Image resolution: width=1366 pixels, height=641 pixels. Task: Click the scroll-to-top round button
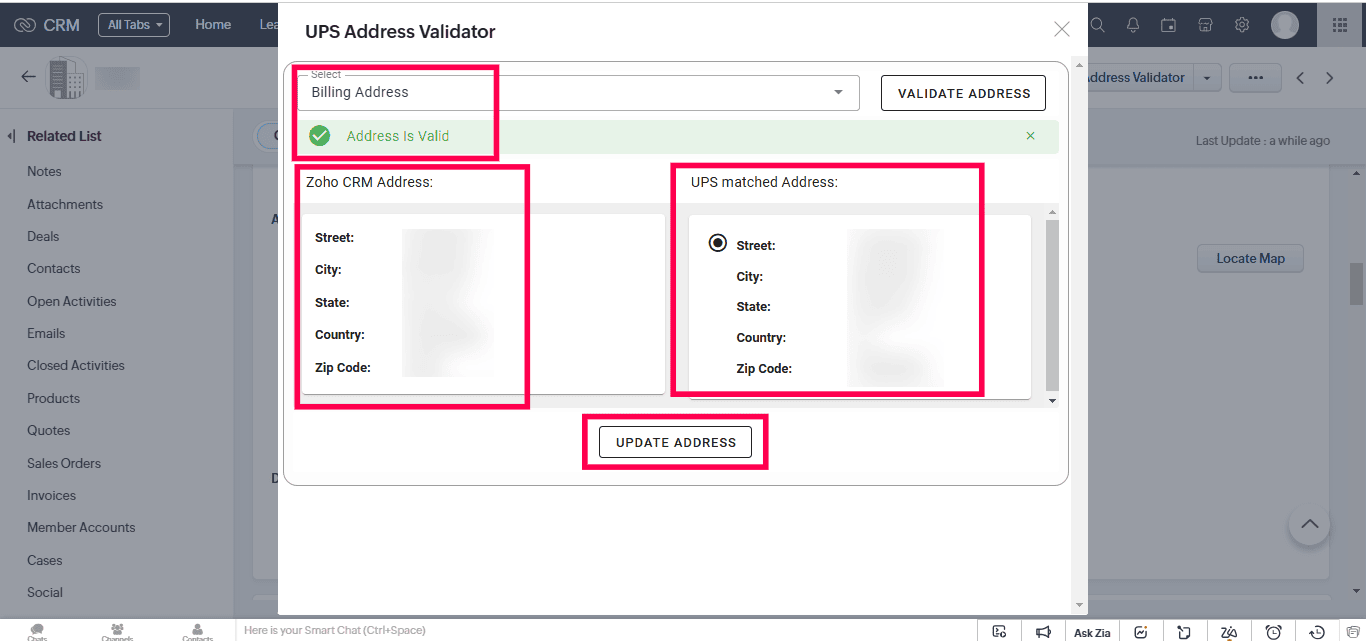click(1309, 524)
